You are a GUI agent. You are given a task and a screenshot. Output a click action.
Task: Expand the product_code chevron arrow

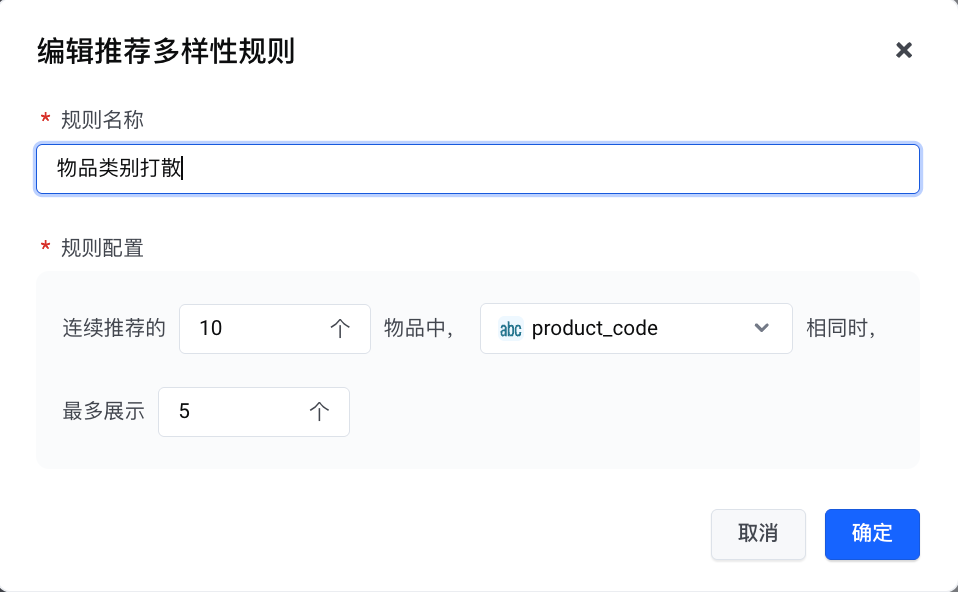(x=761, y=328)
